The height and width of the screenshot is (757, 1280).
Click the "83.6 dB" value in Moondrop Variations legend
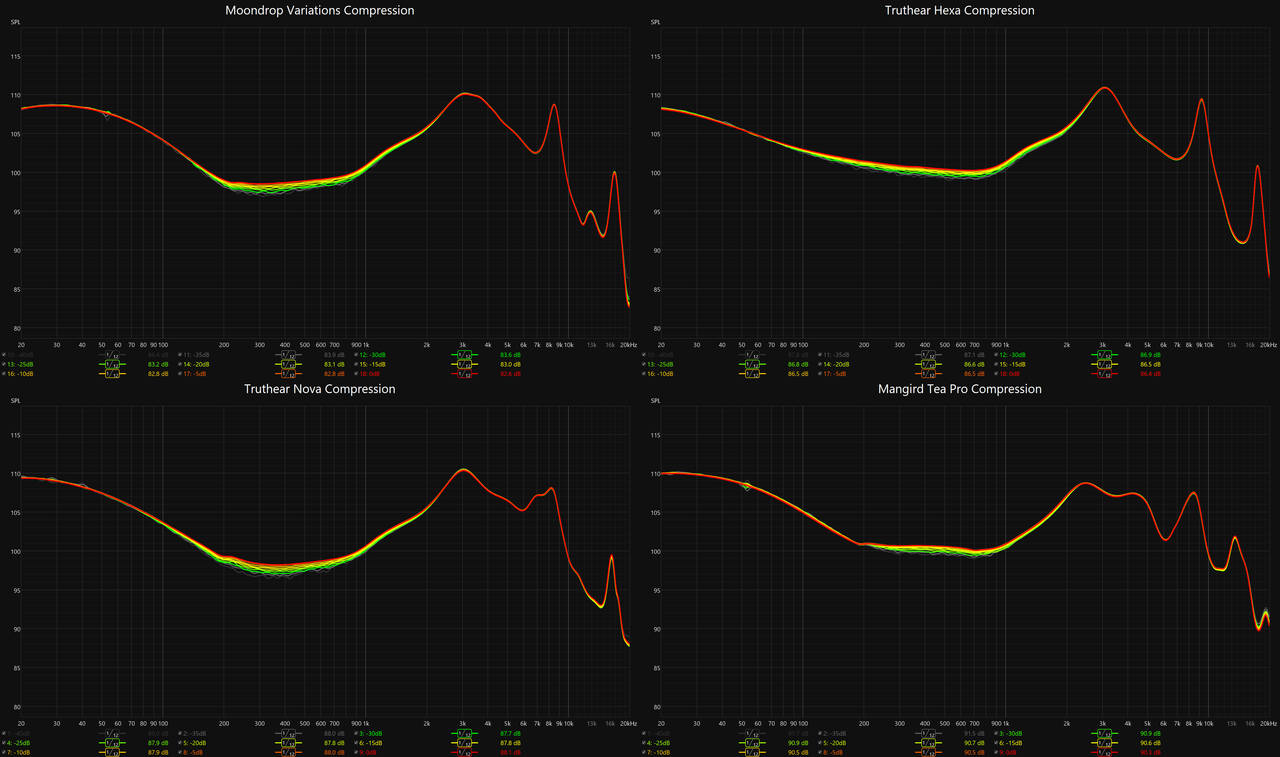pos(510,355)
